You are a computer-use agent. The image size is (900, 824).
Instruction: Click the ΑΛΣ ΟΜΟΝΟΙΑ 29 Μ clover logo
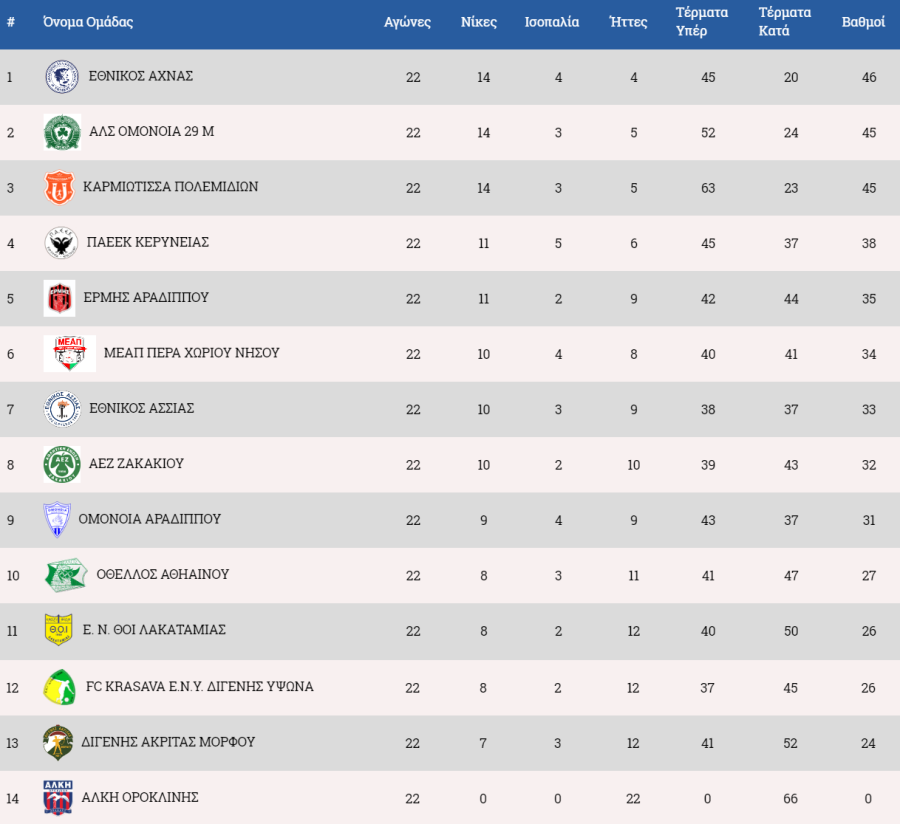62,133
